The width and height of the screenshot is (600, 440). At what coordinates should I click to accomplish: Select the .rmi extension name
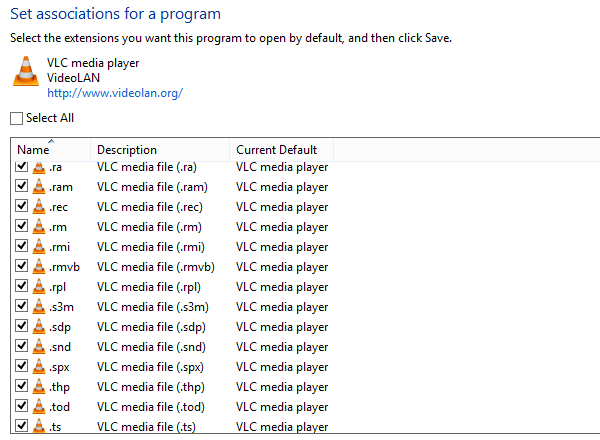pyautogui.click(x=59, y=247)
